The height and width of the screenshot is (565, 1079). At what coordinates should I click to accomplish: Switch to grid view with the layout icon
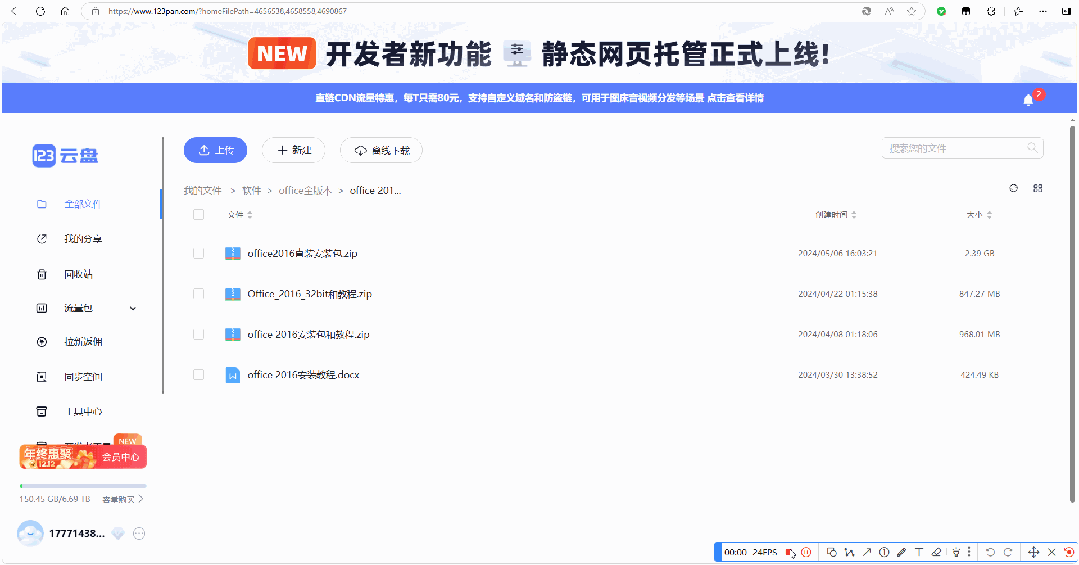pyautogui.click(x=1038, y=188)
